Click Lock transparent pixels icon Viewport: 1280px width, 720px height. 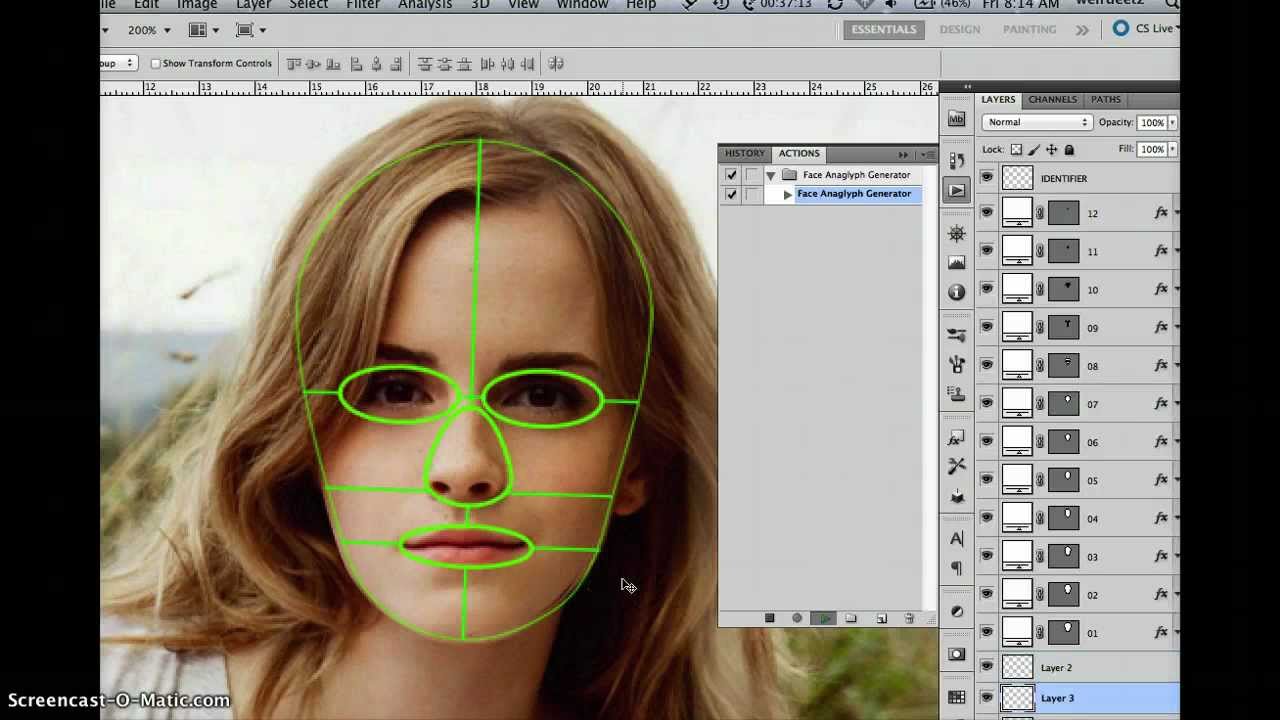(x=1016, y=150)
